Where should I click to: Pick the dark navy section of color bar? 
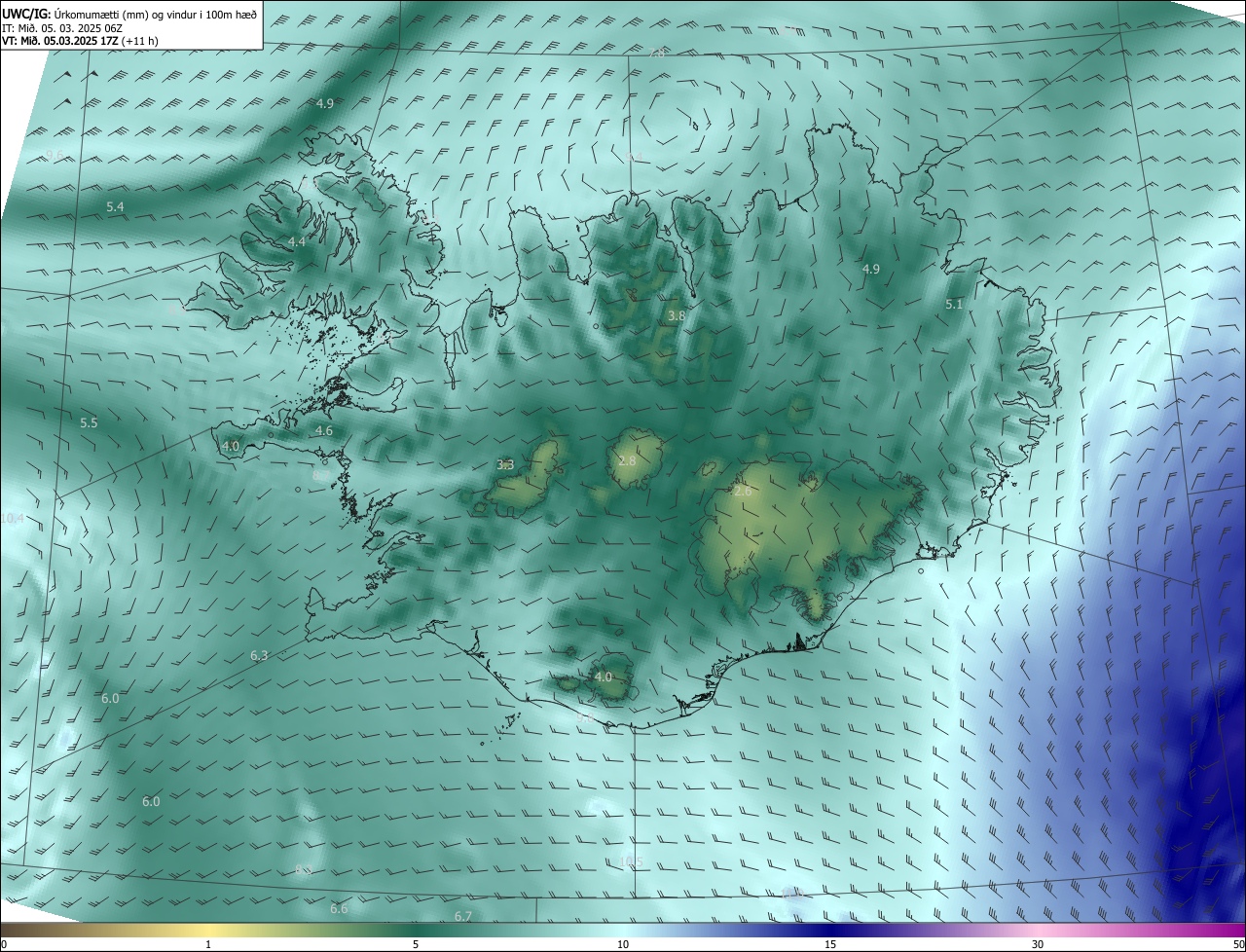click(x=830, y=931)
